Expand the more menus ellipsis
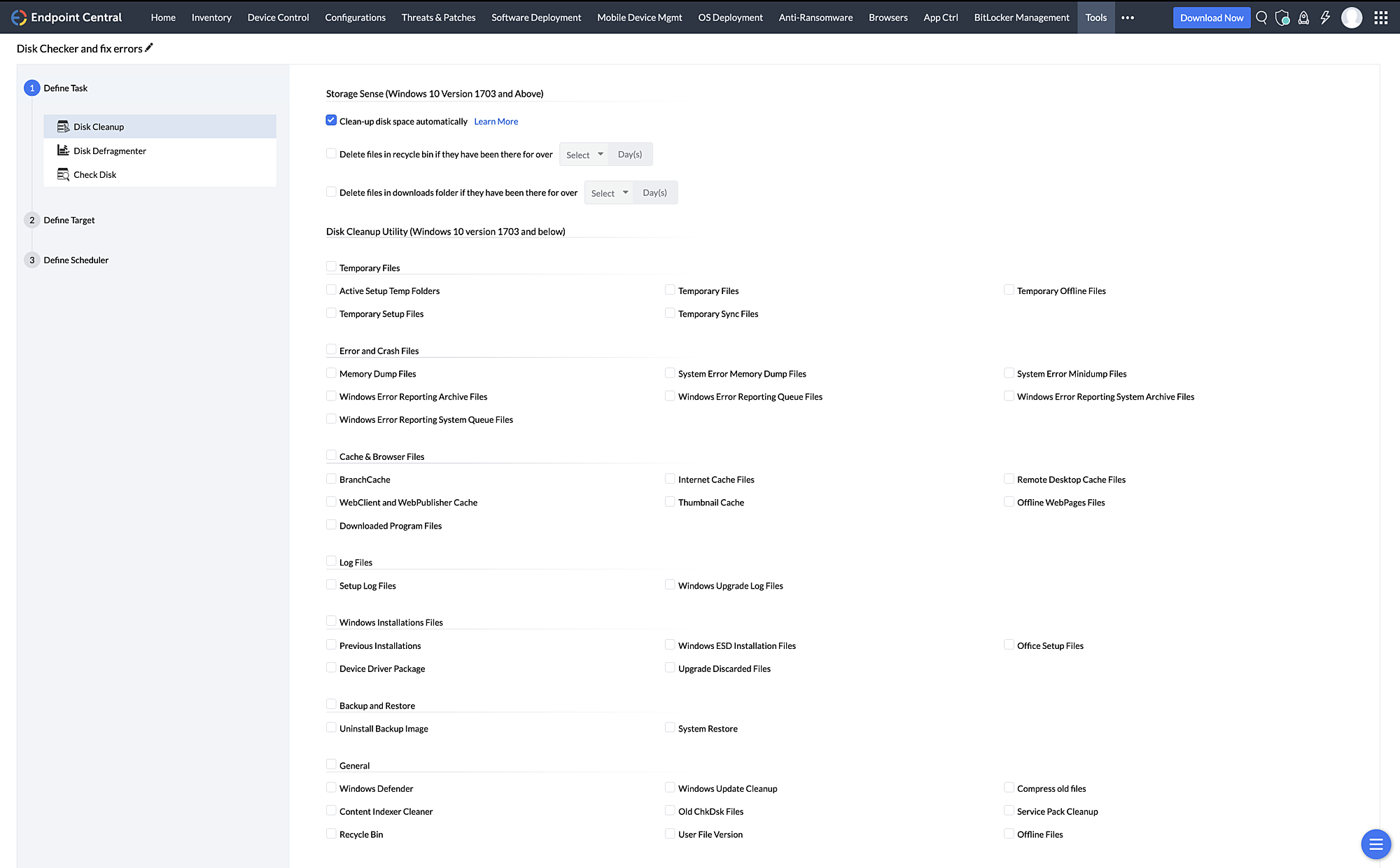This screenshot has width=1400, height=868. [x=1127, y=17]
